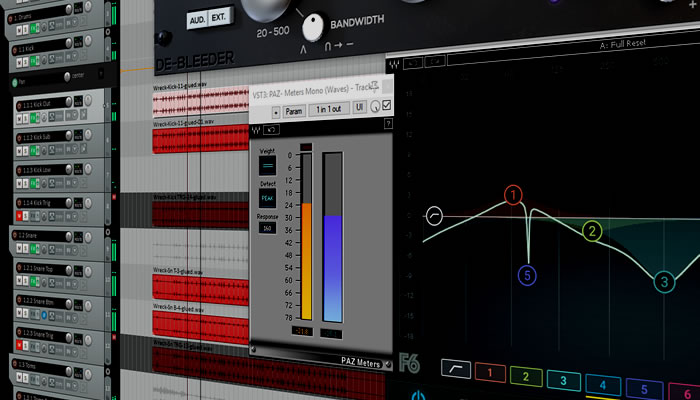Click the Waves logo in F6 toolbar

pos(394,64)
